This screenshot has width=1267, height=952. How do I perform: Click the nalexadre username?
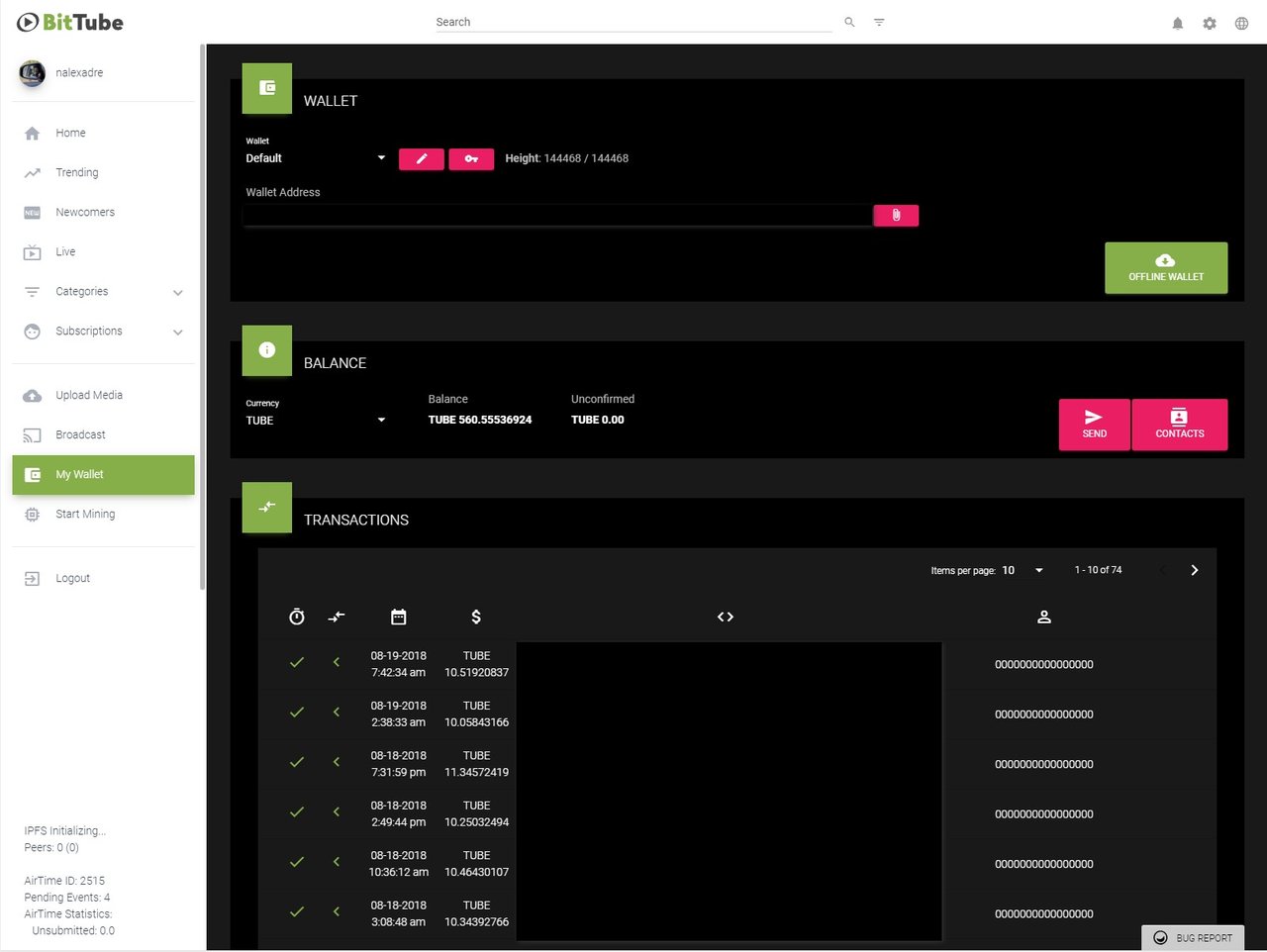[x=79, y=73]
